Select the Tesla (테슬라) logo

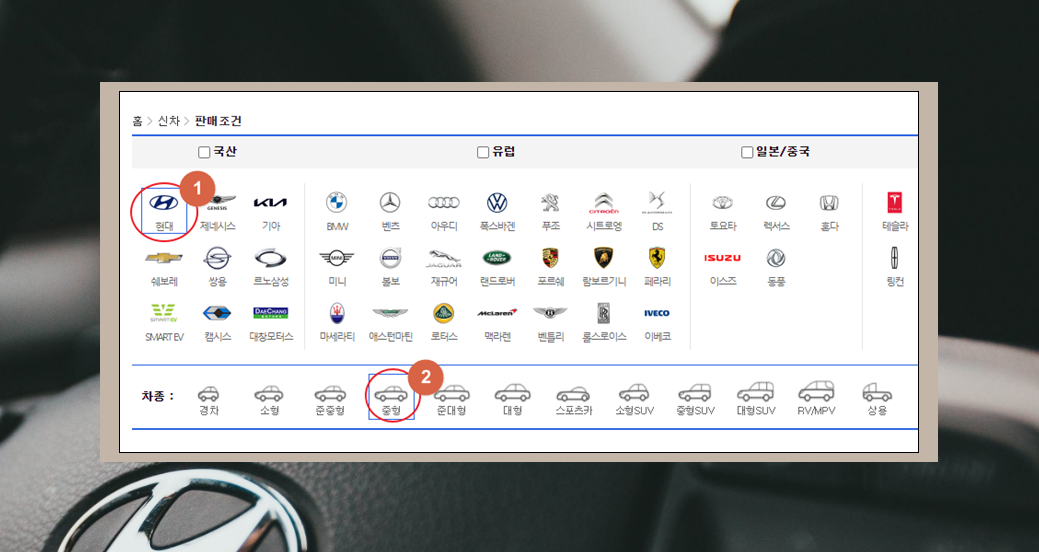tap(895, 202)
